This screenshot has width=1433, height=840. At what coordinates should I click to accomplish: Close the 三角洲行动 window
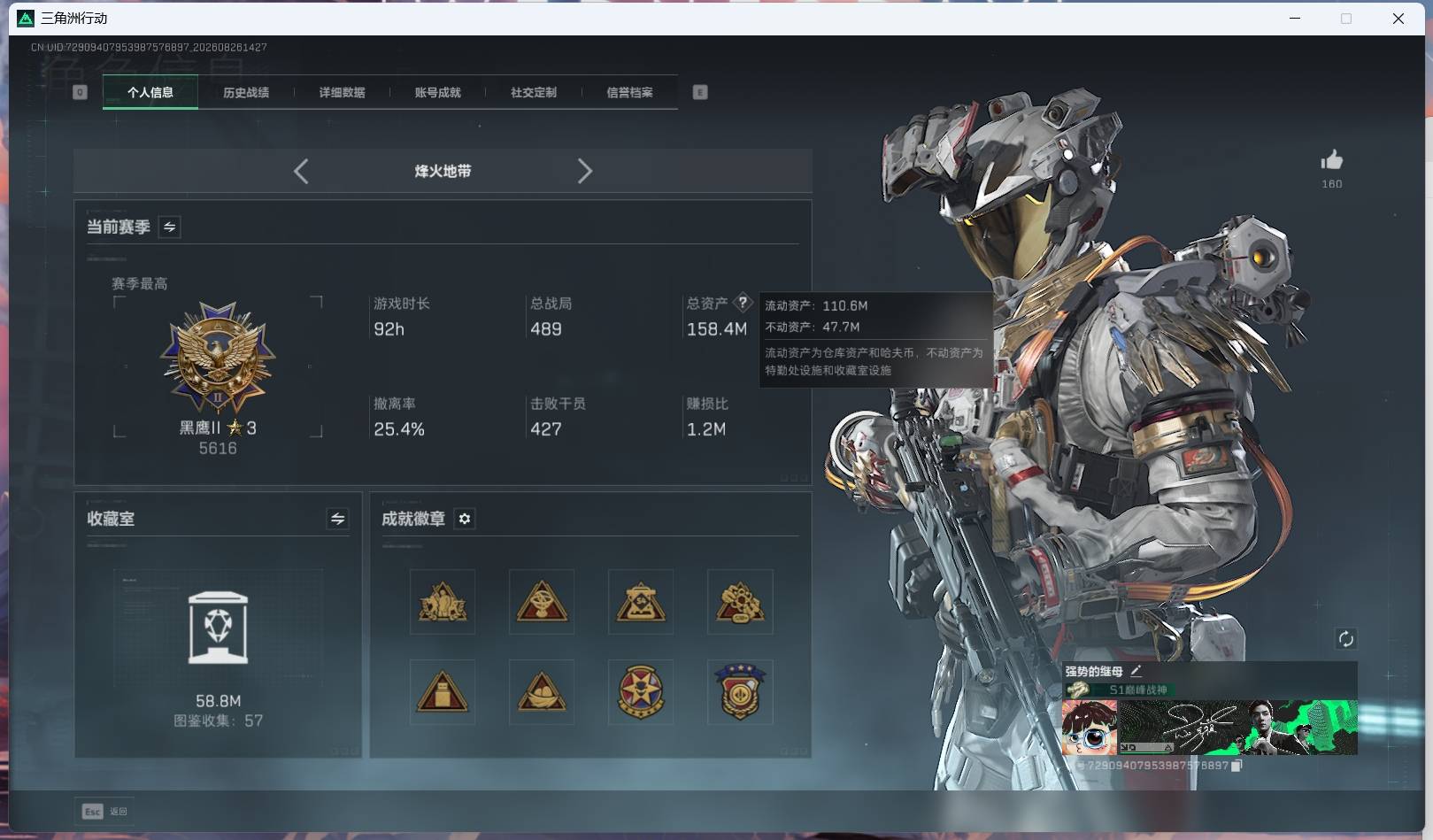pos(1398,18)
